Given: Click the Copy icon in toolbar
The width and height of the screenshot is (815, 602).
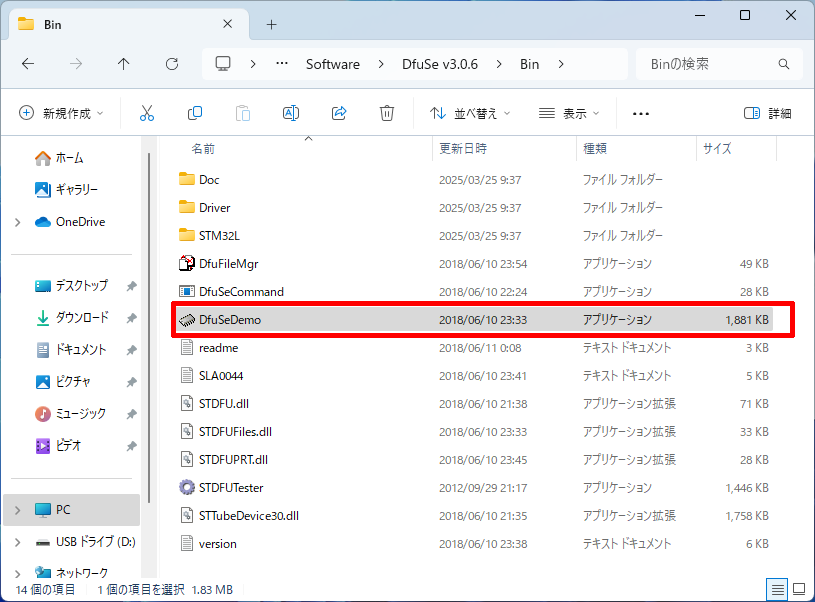Looking at the screenshot, I should (195, 113).
